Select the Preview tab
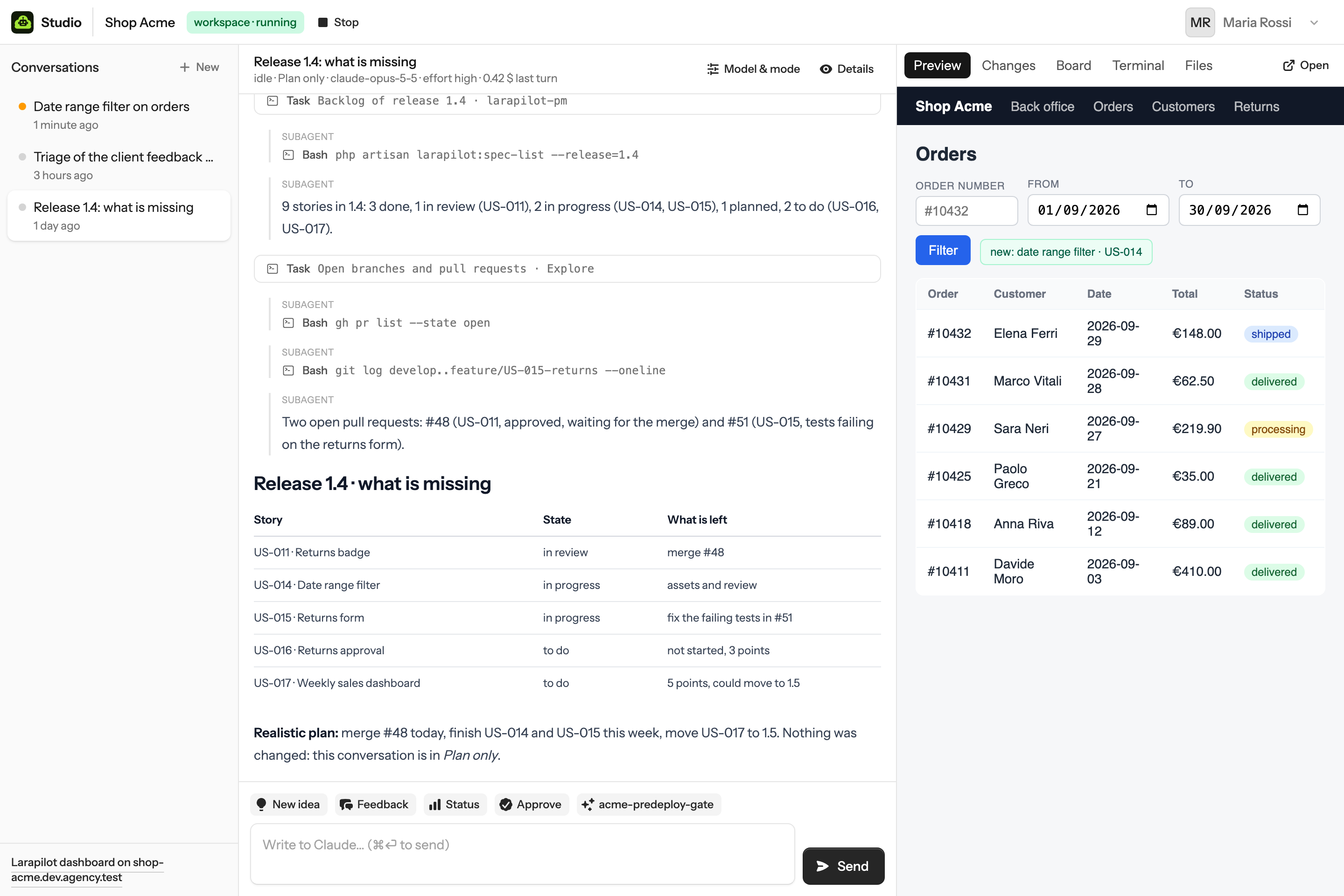This screenshot has width=1344, height=896. 937,65
